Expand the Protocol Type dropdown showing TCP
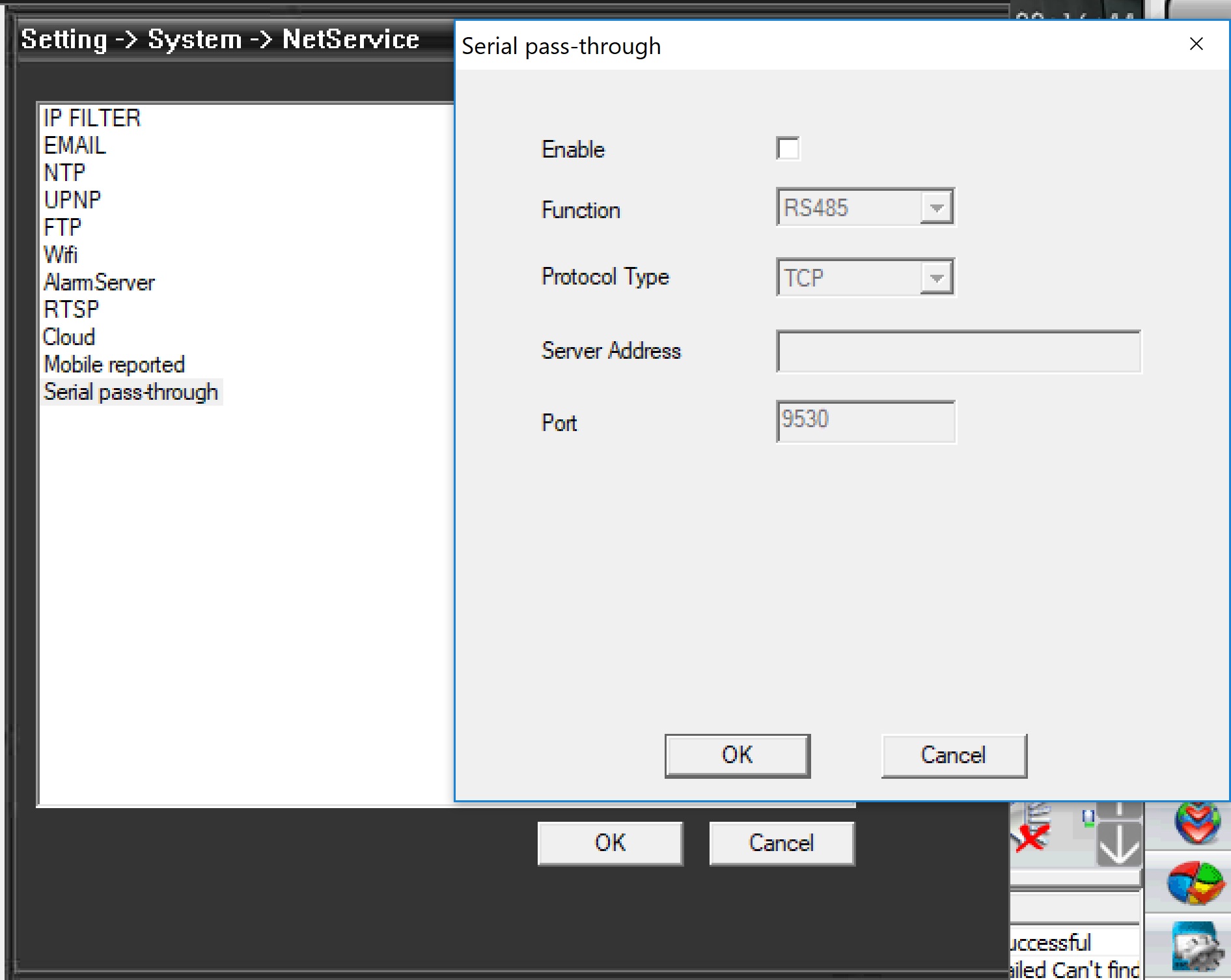Screen dimensions: 1231x980 (865, 277)
